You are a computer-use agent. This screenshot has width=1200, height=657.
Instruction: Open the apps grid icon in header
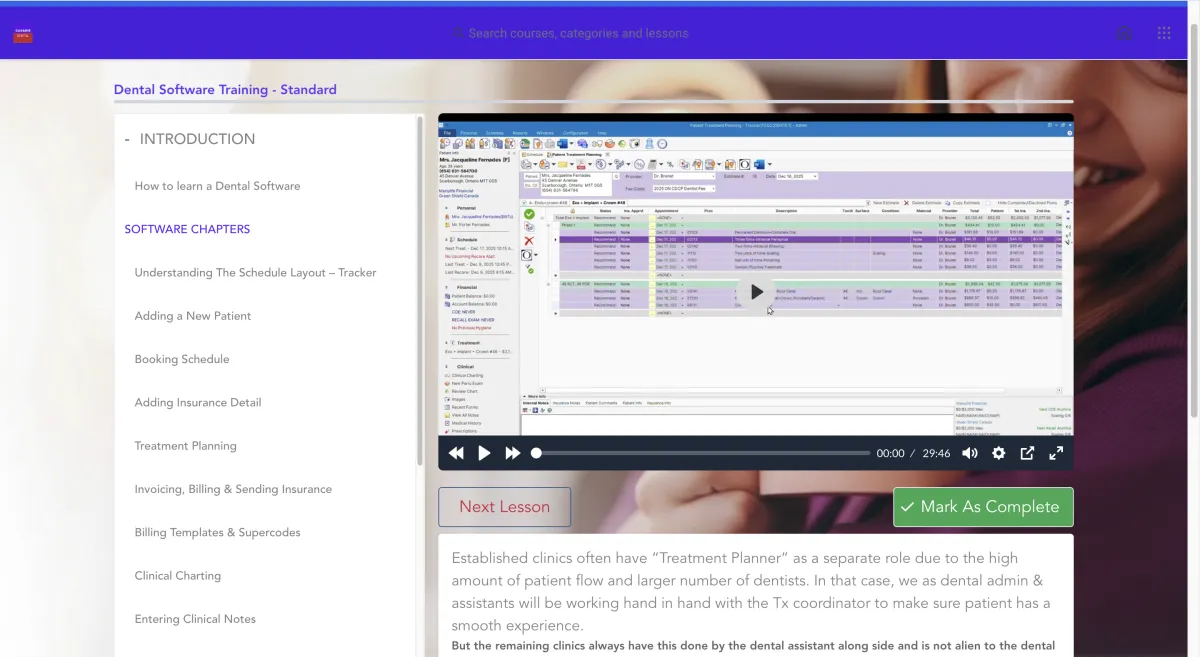[1164, 33]
